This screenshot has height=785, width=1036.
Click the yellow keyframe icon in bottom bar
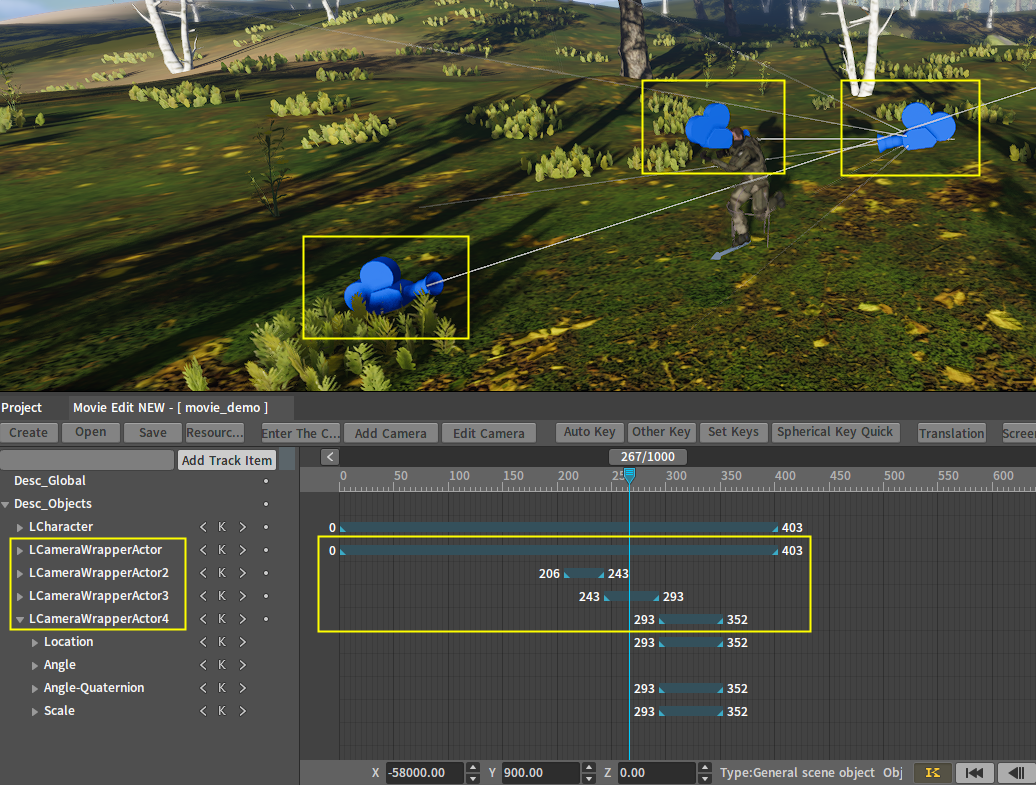932,773
